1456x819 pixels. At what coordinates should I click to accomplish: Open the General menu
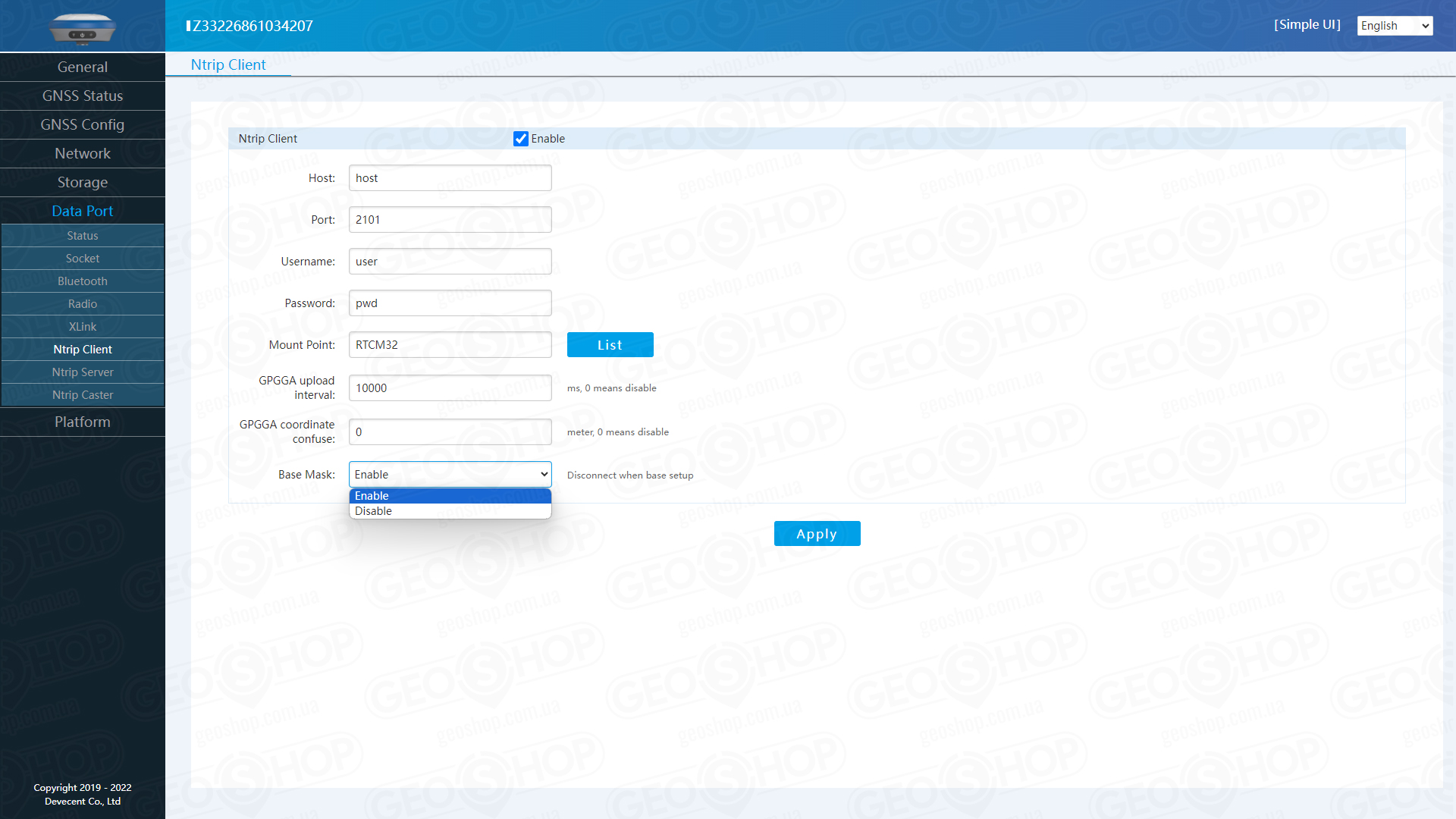click(83, 67)
